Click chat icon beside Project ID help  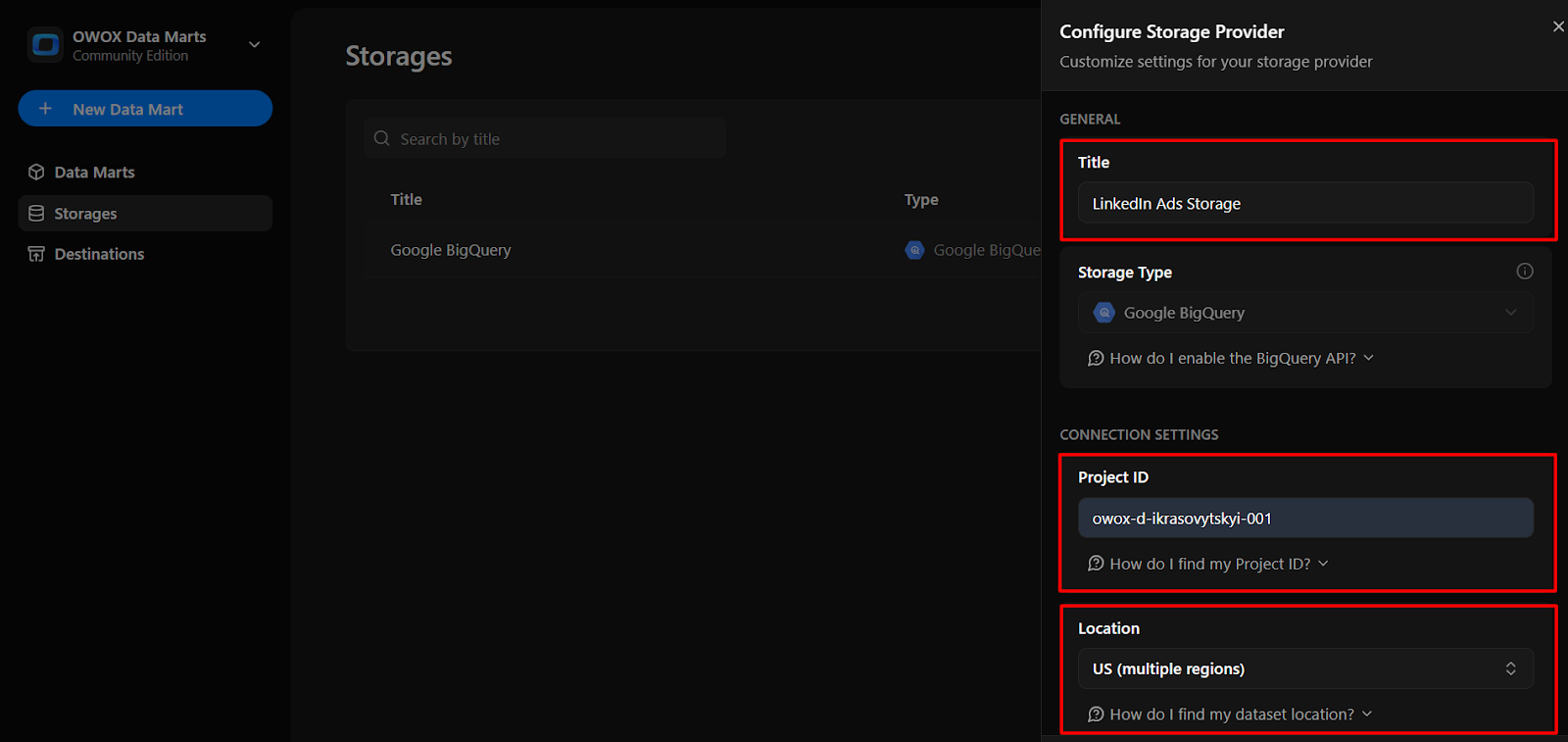coord(1096,564)
